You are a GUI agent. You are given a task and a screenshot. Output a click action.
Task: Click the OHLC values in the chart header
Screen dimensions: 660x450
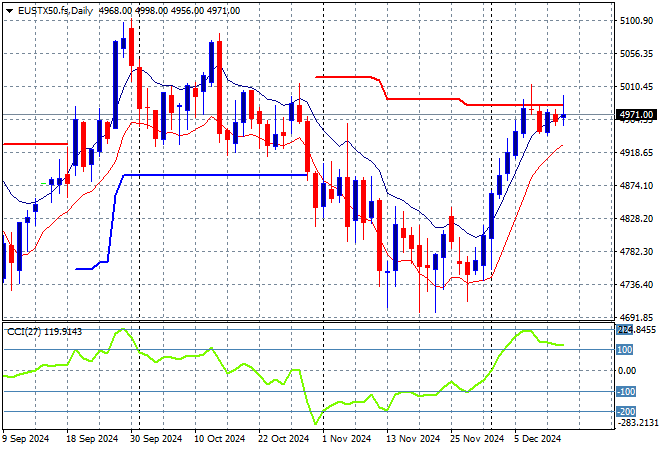[x=158, y=10]
